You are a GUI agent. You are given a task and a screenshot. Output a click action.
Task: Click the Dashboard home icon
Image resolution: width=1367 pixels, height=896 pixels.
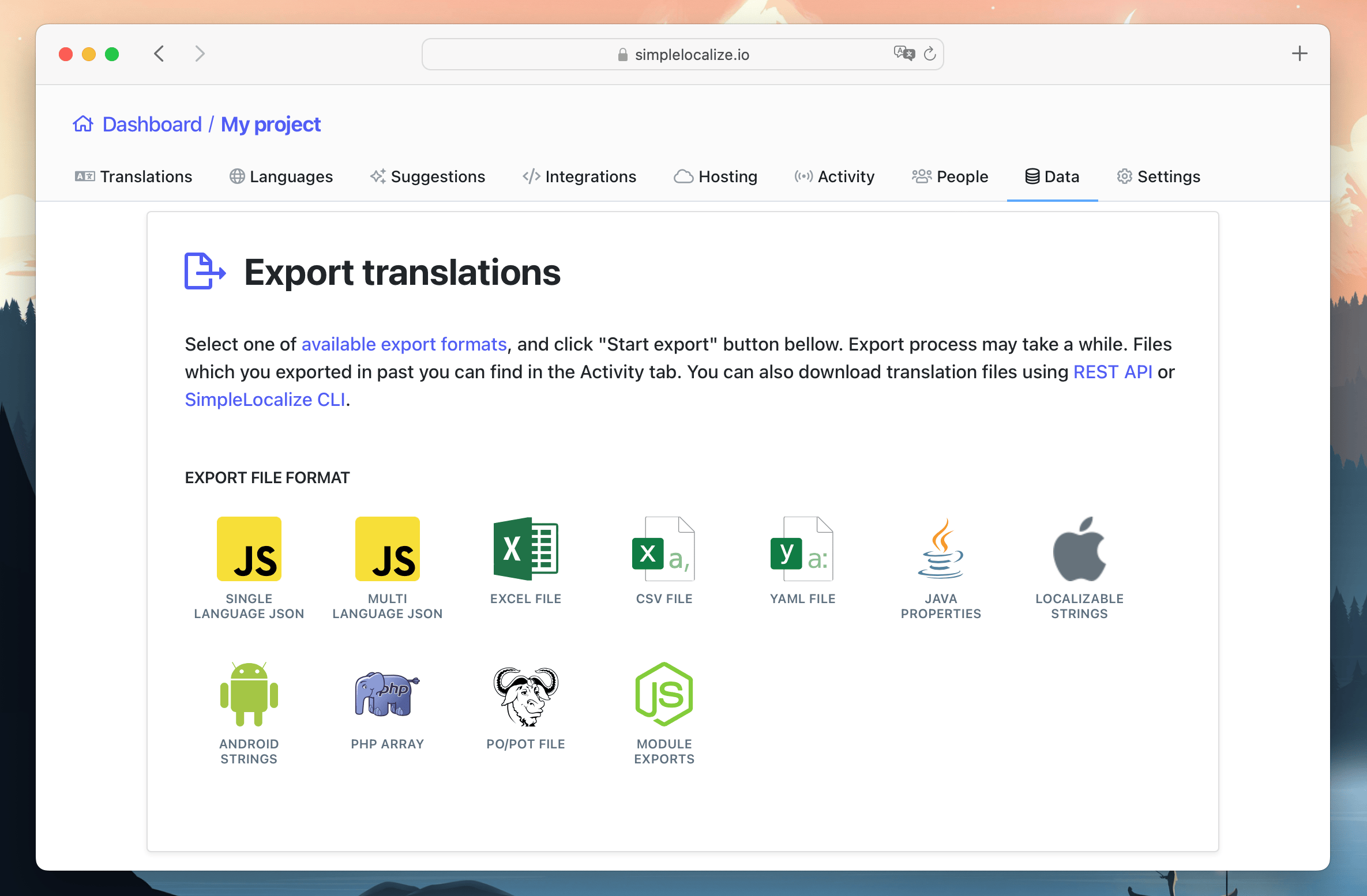point(83,123)
